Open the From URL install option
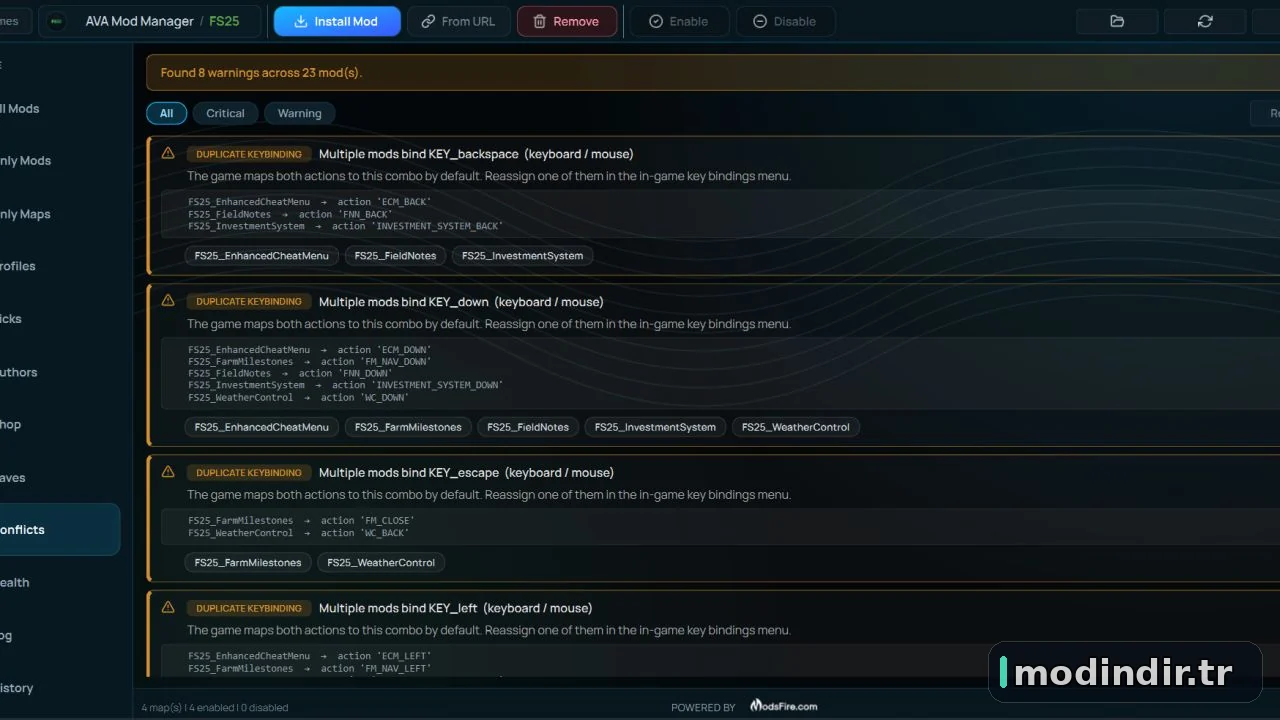This screenshot has width=1280, height=720. click(459, 21)
